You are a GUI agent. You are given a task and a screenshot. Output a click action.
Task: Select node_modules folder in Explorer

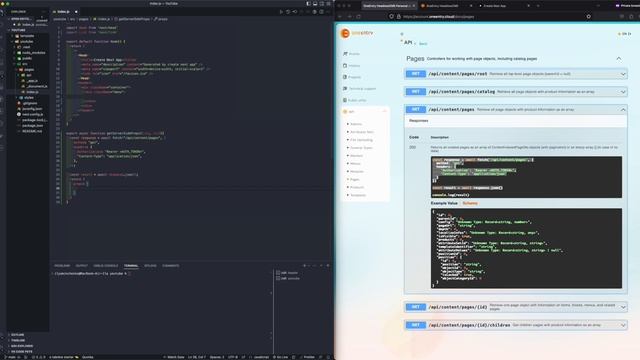(x=33, y=53)
